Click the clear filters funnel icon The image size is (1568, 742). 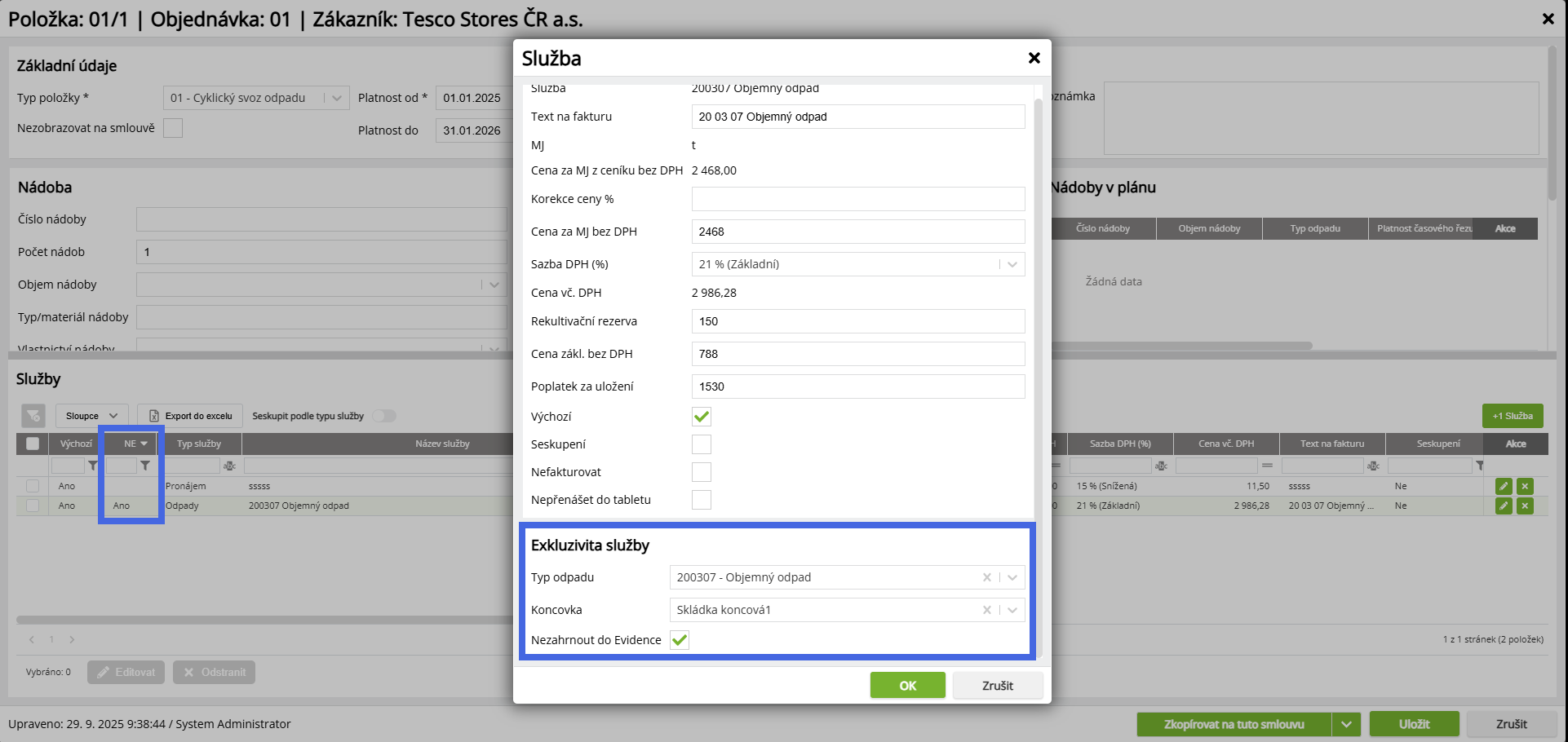33,416
